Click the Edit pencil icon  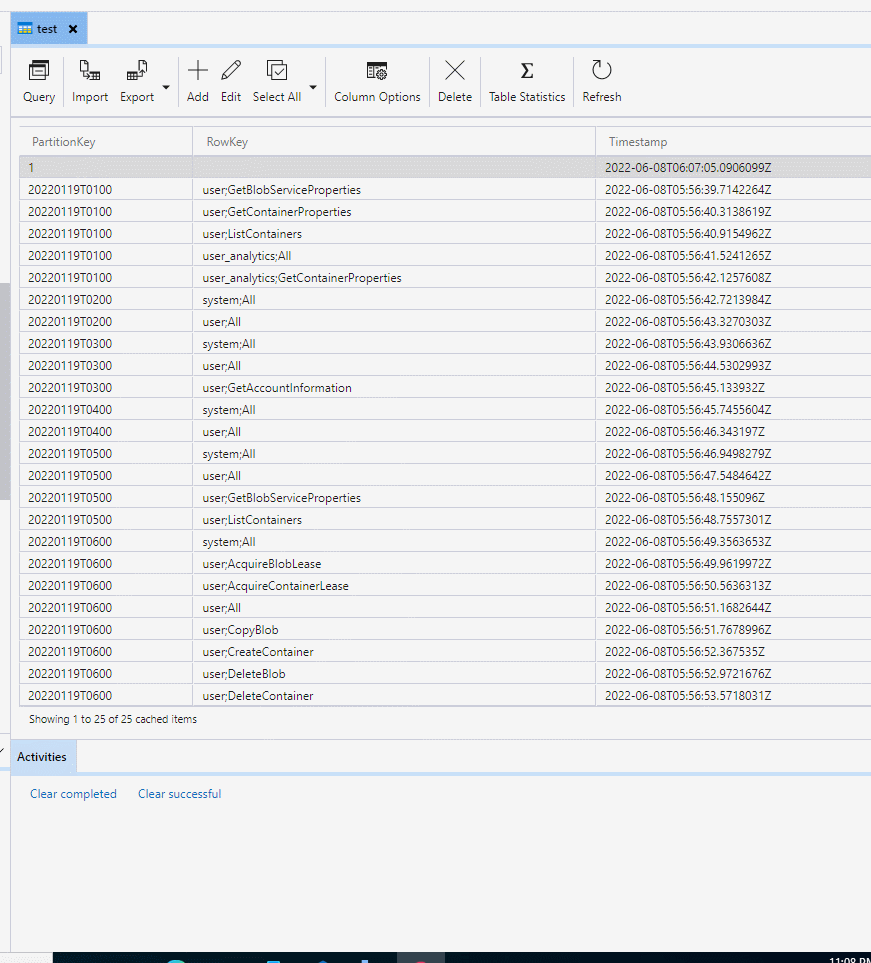231,71
